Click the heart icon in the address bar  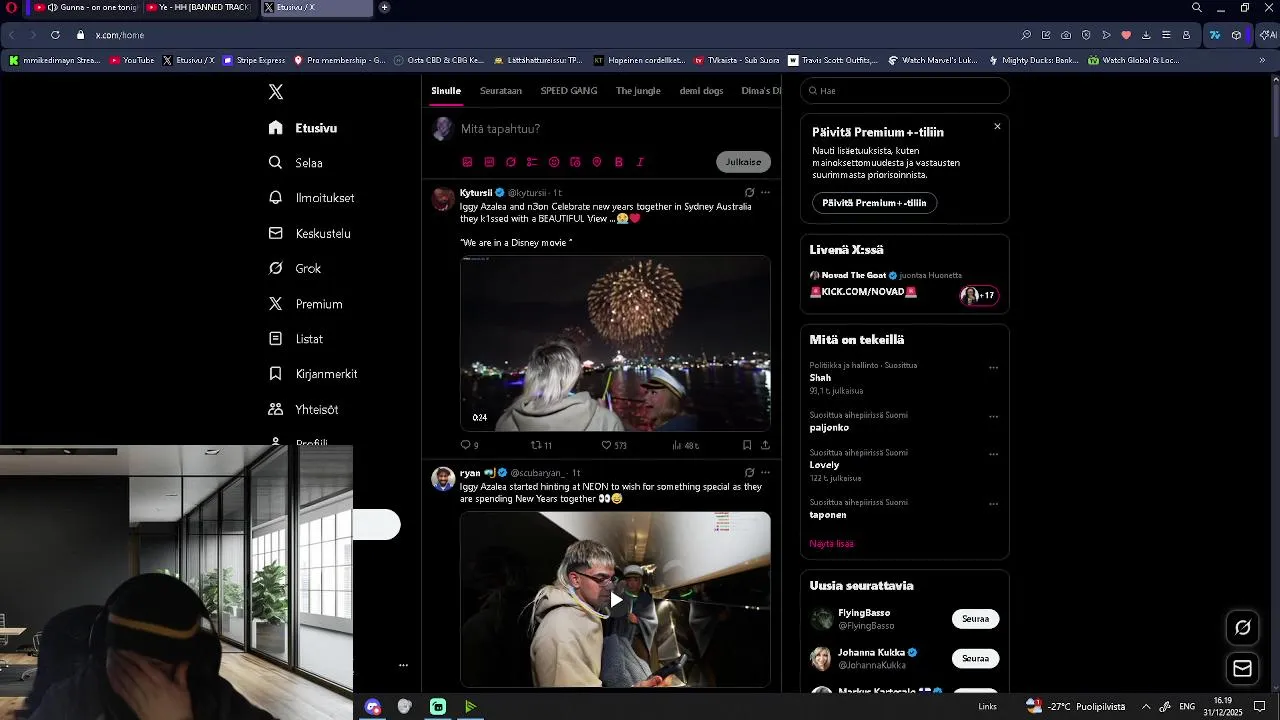[x=1126, y=35]
